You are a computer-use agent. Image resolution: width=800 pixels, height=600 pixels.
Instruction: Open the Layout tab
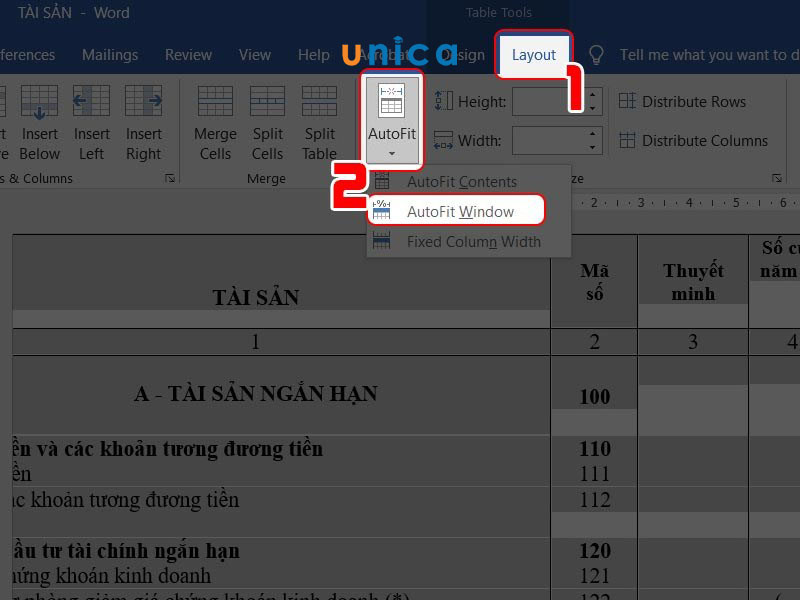click(x=533, y=55)
